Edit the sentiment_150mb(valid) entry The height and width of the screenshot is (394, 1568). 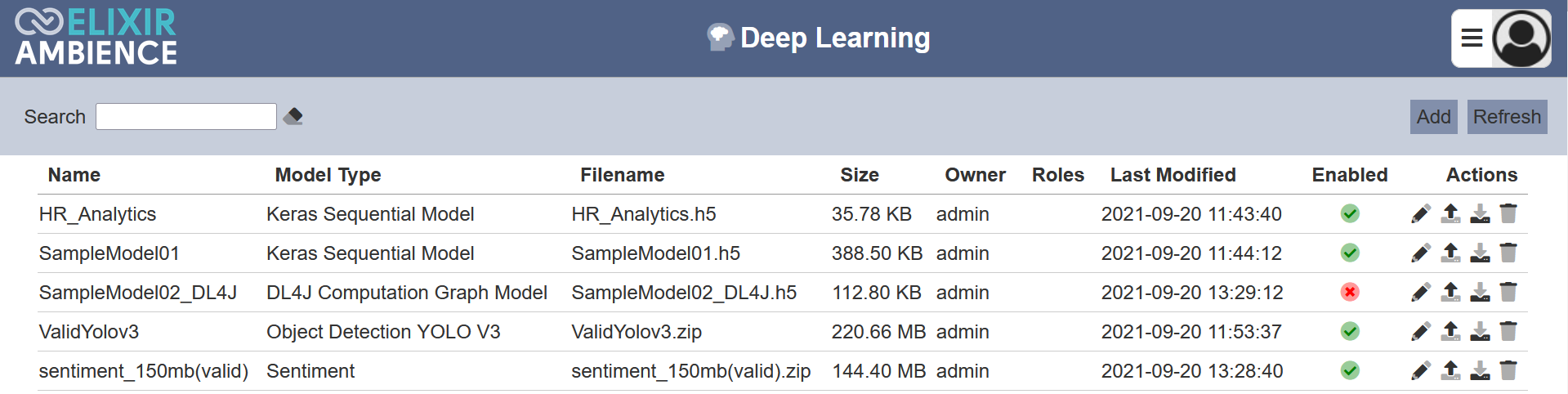pyautogui.click(x=1421, y=371)
